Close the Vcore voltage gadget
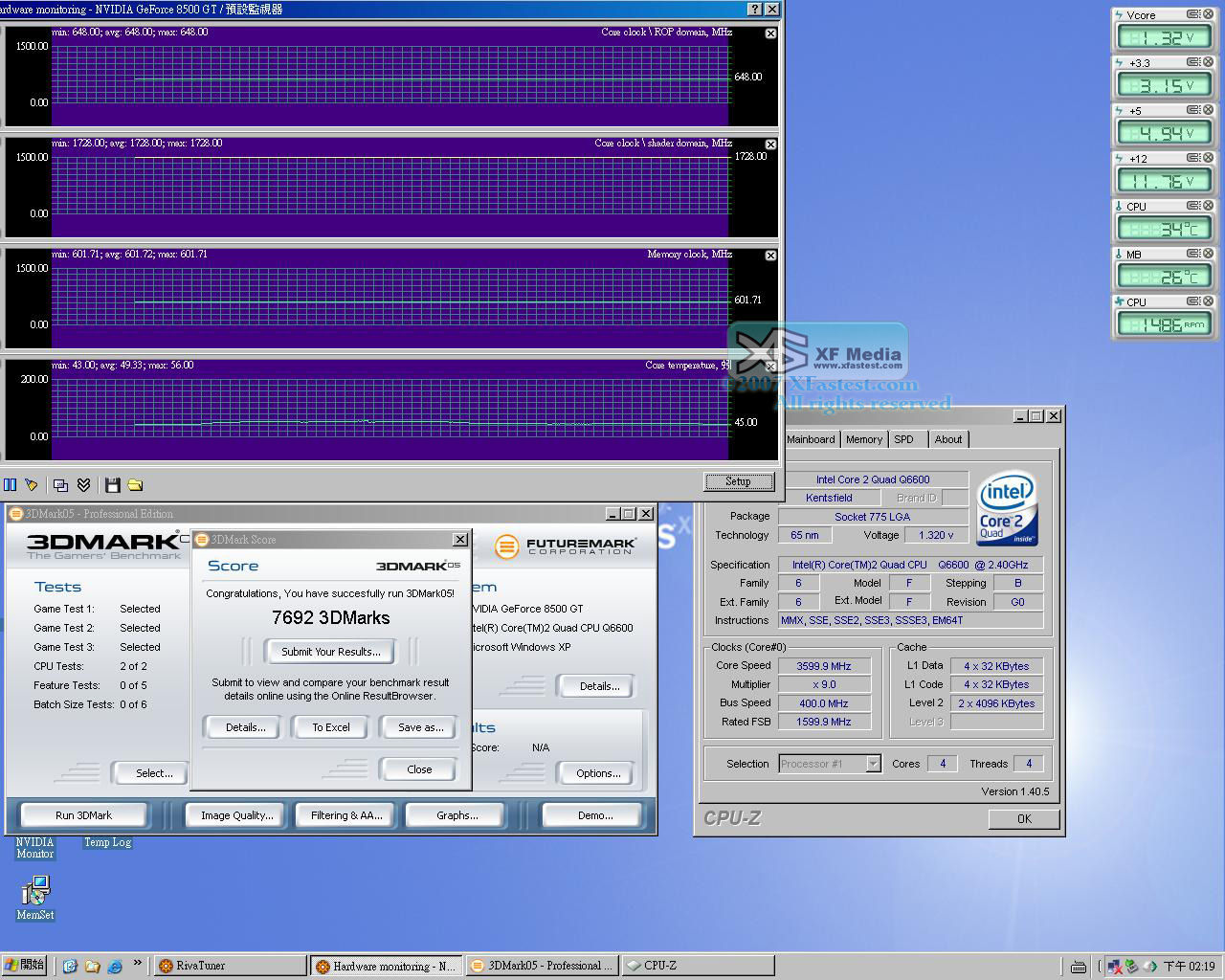Image resolution: width=1225 pixels, height=980 pixels. click(x=1208, y=14)
